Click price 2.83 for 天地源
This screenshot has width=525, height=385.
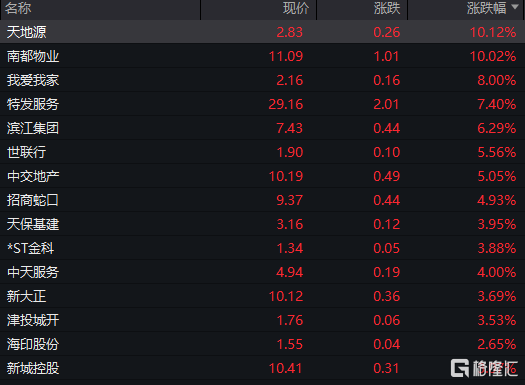click(x=290, y=32)
